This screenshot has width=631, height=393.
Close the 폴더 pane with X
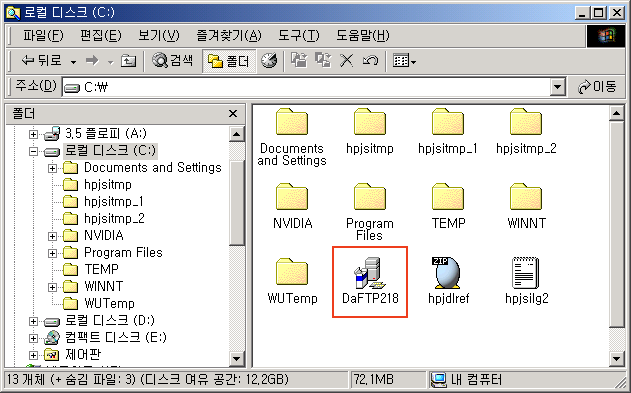tap(233, 114)
